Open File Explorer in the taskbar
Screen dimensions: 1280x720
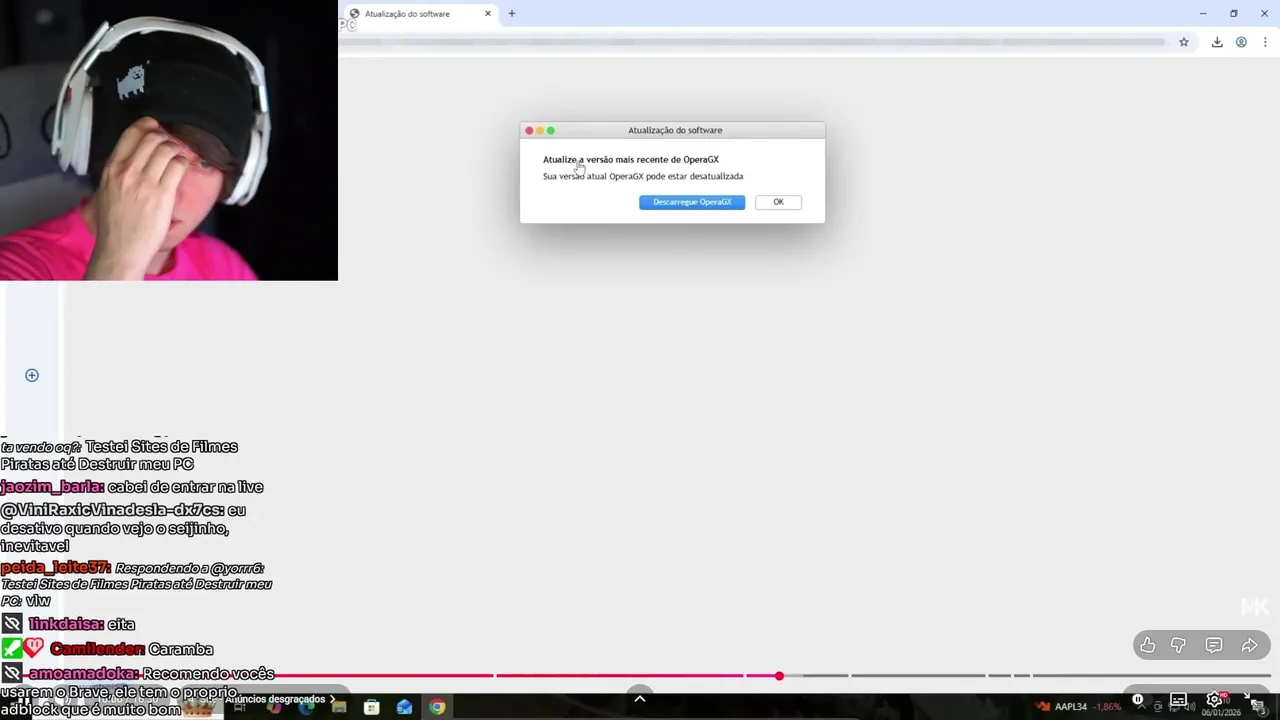click(x=339, y=707)
